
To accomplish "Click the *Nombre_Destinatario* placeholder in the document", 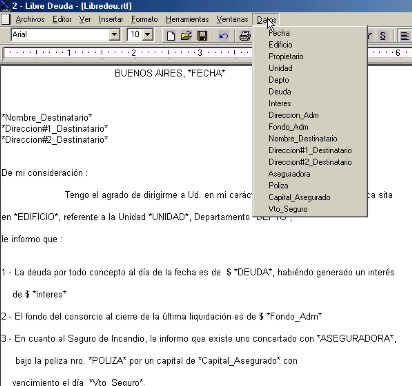I will [47, 118].
